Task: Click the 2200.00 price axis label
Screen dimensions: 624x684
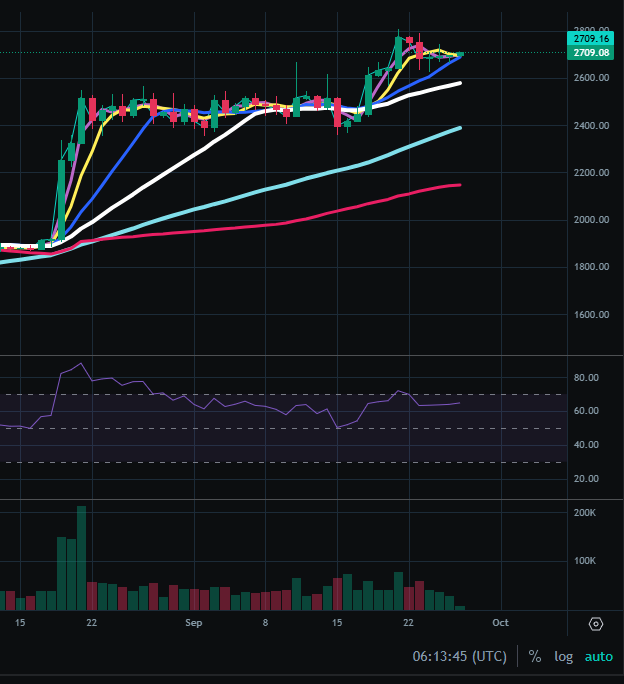Action: pos(591,173)
